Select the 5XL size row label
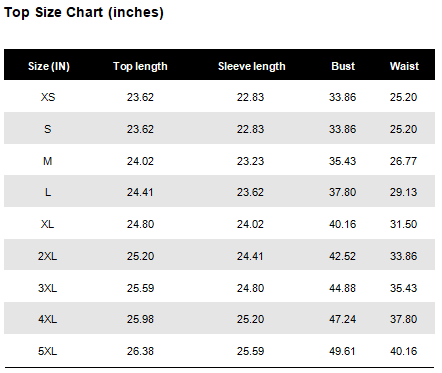 point(47,351)
